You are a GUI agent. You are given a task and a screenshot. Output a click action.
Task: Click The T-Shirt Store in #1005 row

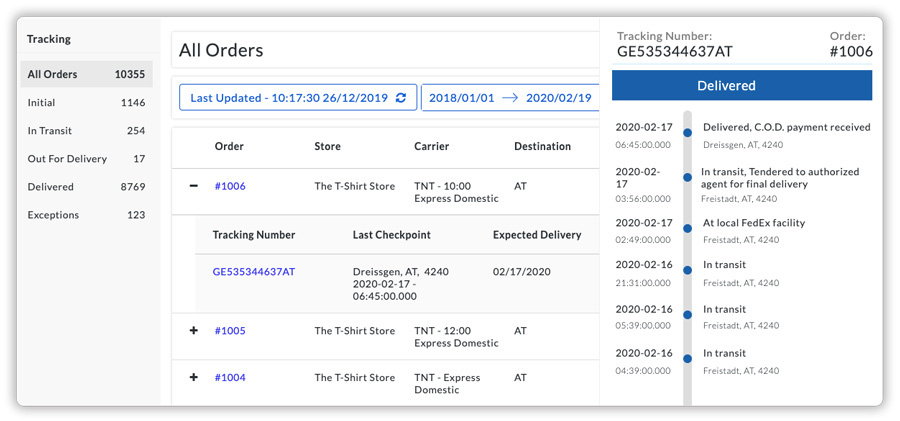coord(355,331)
